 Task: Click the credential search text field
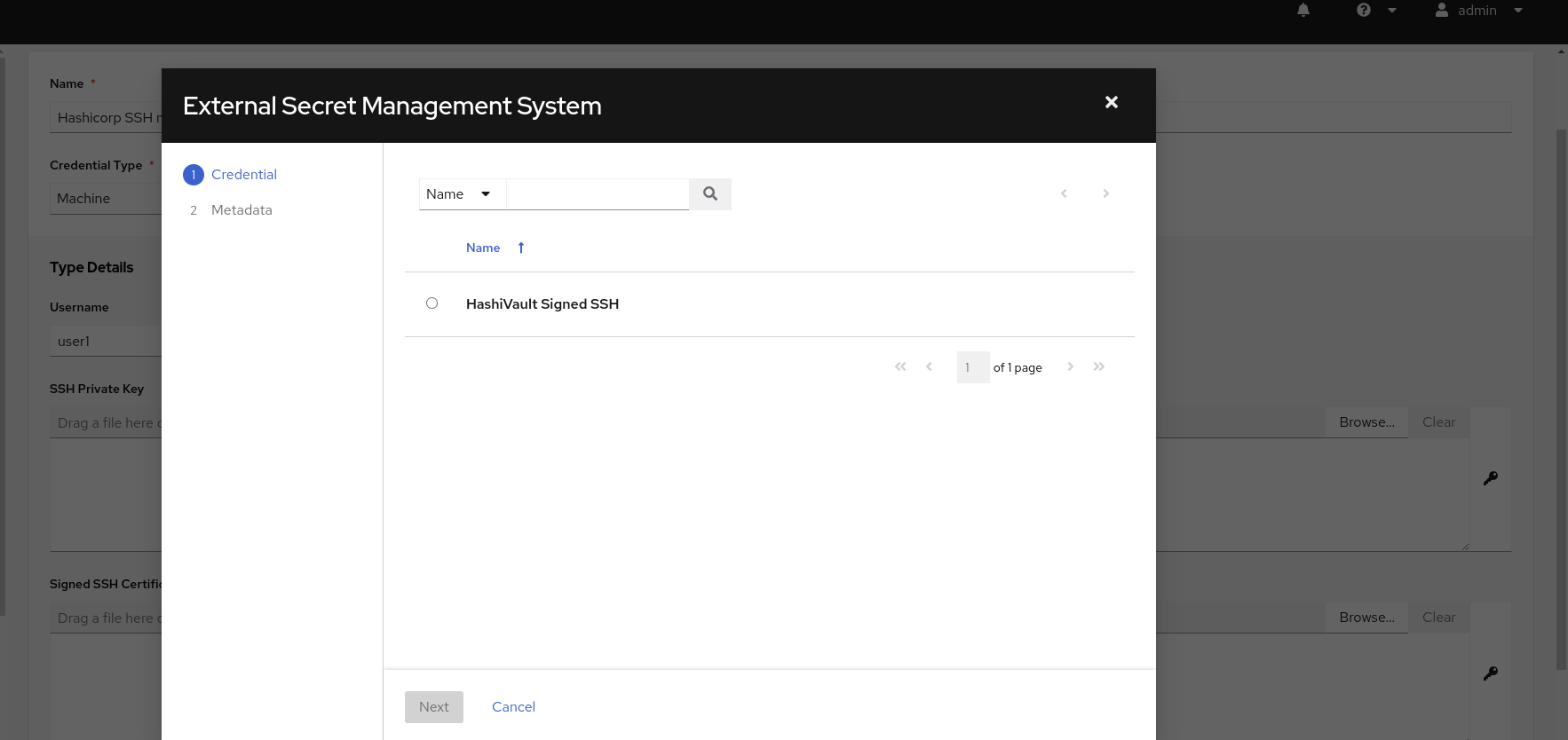pyautogui.click(x=597, y=194)
